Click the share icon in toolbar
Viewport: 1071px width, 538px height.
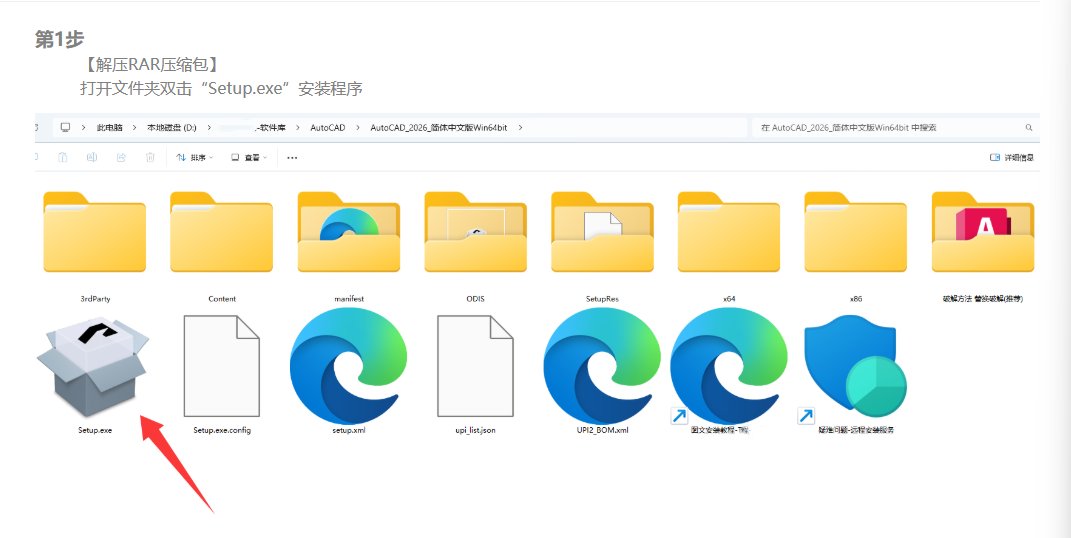click(121, 158)
